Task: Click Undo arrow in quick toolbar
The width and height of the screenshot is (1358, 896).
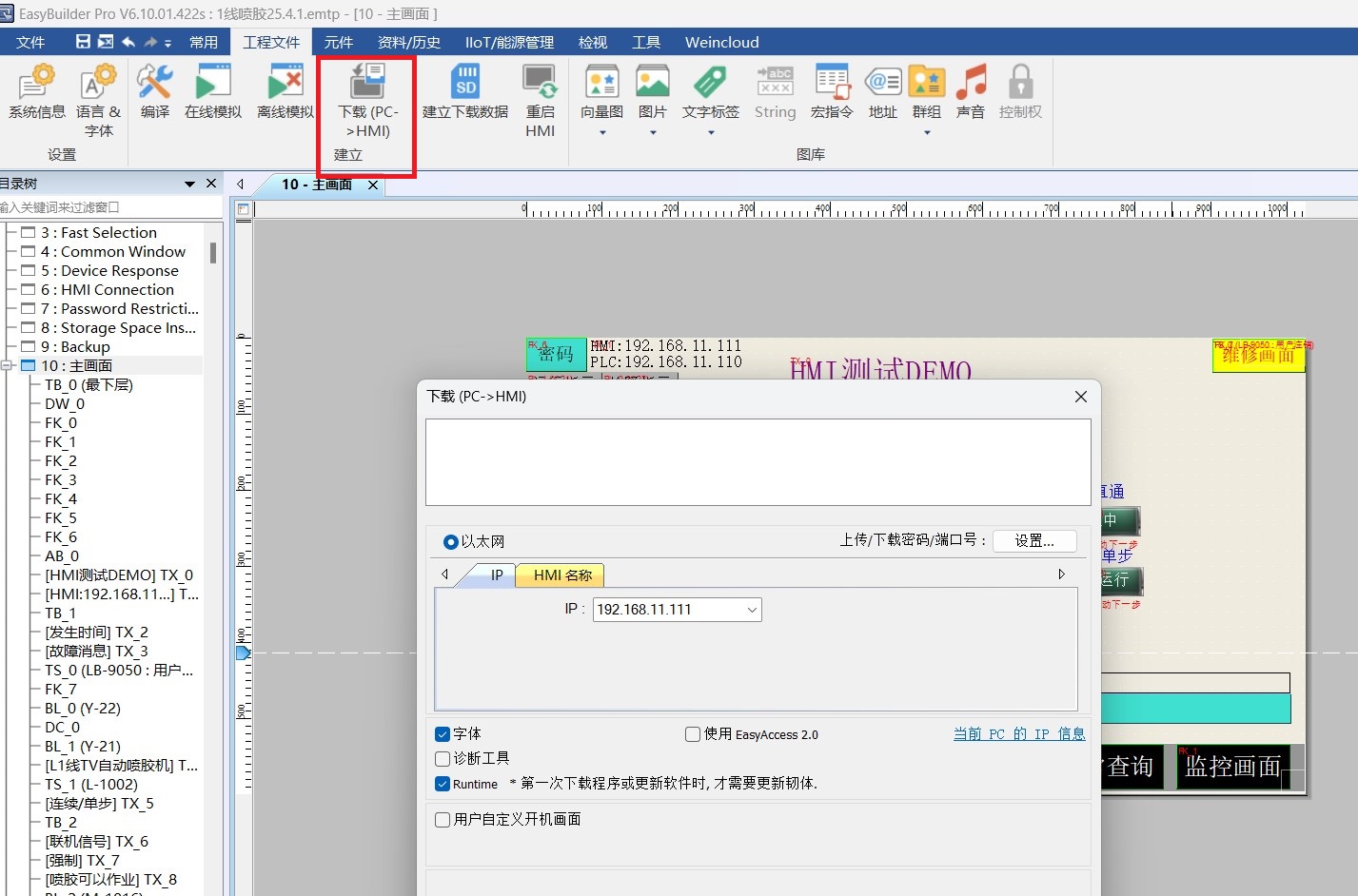Action: click(128, 42)
